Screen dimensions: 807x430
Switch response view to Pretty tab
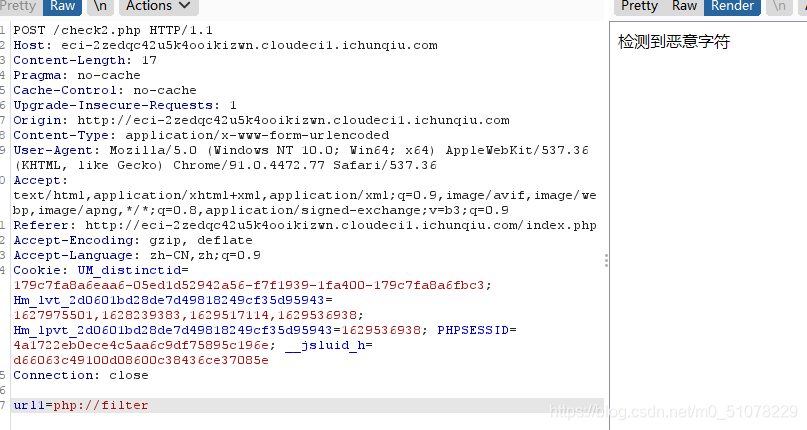pos(639,6)
